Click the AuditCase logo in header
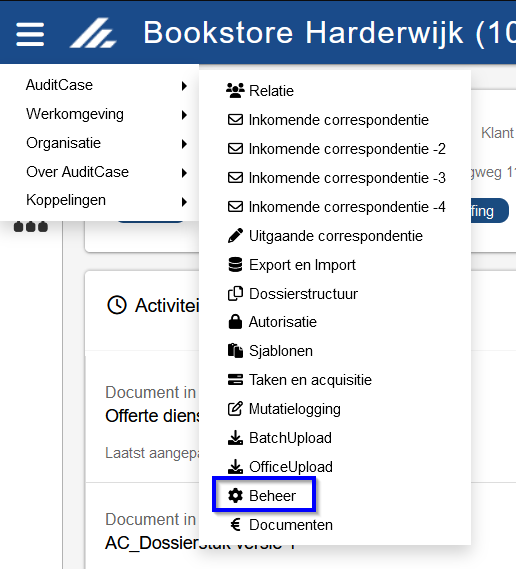 pos(93,33)
